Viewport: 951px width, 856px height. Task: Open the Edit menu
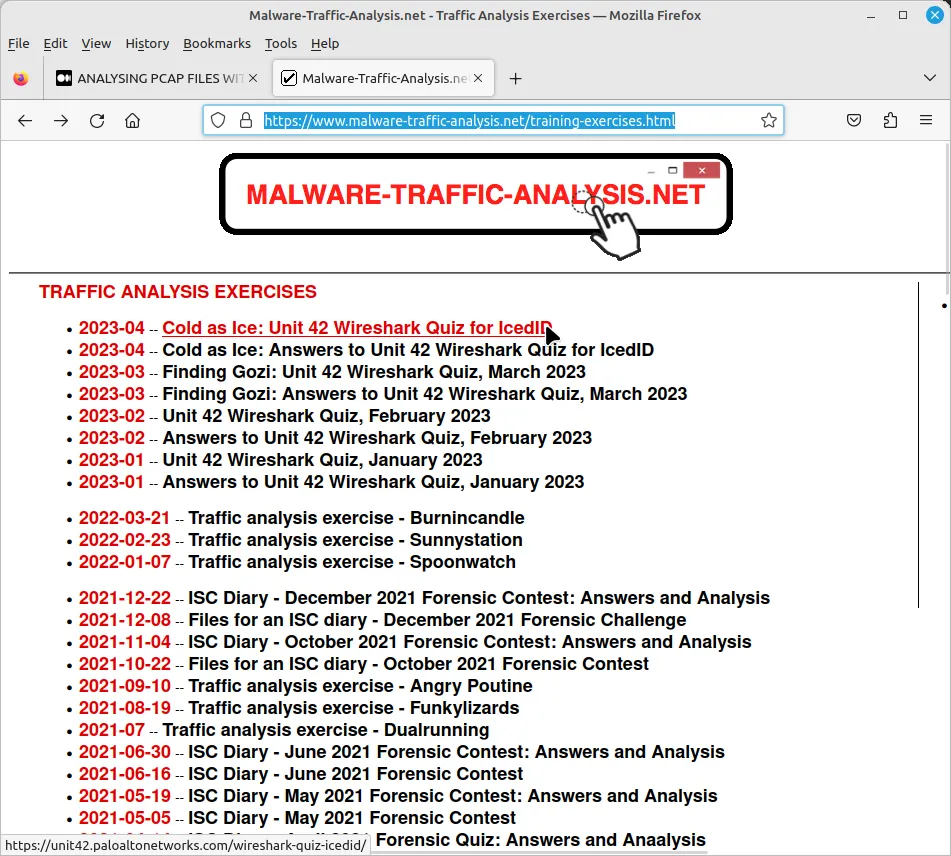tap(55, 44)
